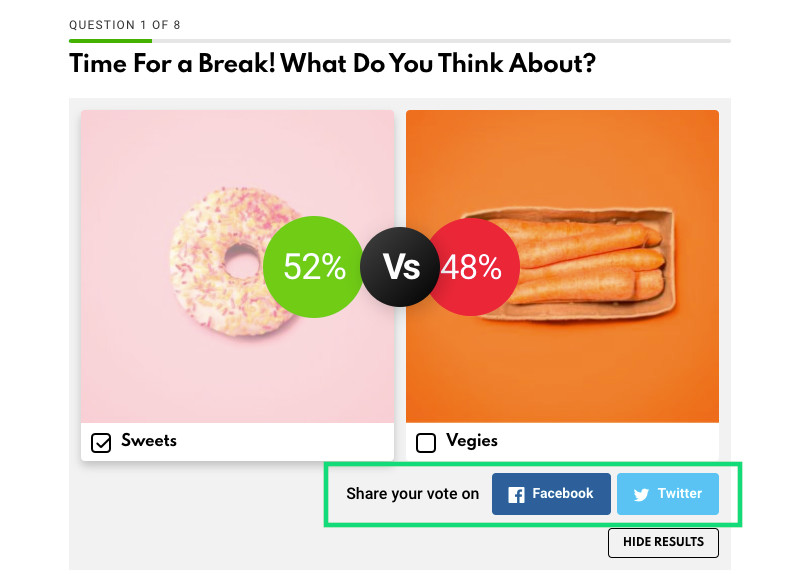Viewport: 796px width, 574px height.
Task: Share your vote on Facebook
Action: pyautogui.click(x=551, y=494)
